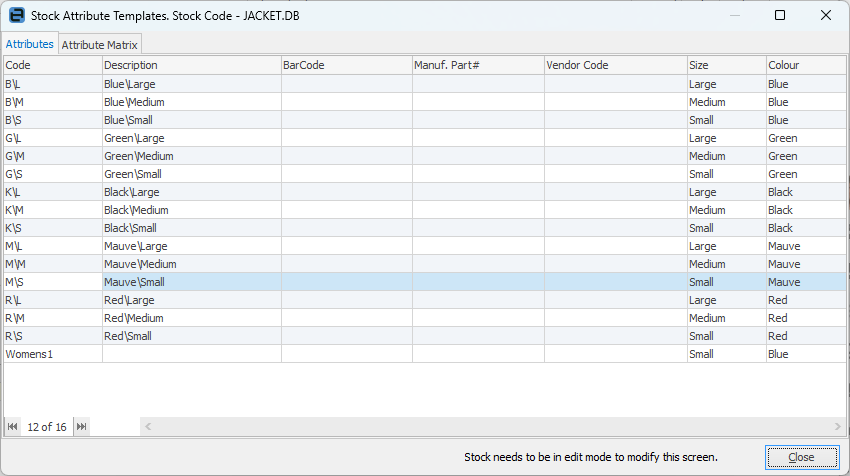850x476 pixels.
Task: Select the G\M code cell
Action: (x=53, y=156)
